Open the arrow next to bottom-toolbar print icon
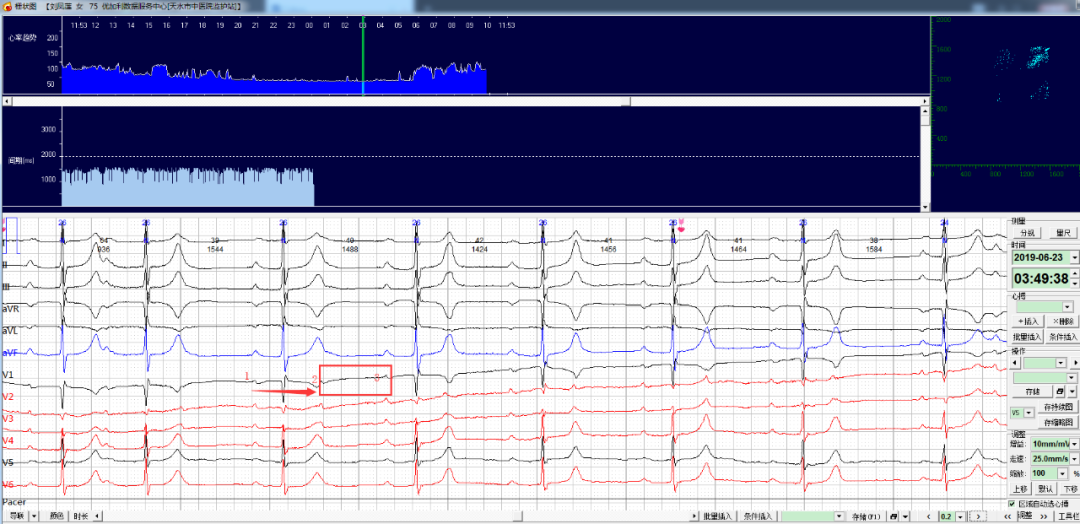The image size is (1080, 524). 905,516
